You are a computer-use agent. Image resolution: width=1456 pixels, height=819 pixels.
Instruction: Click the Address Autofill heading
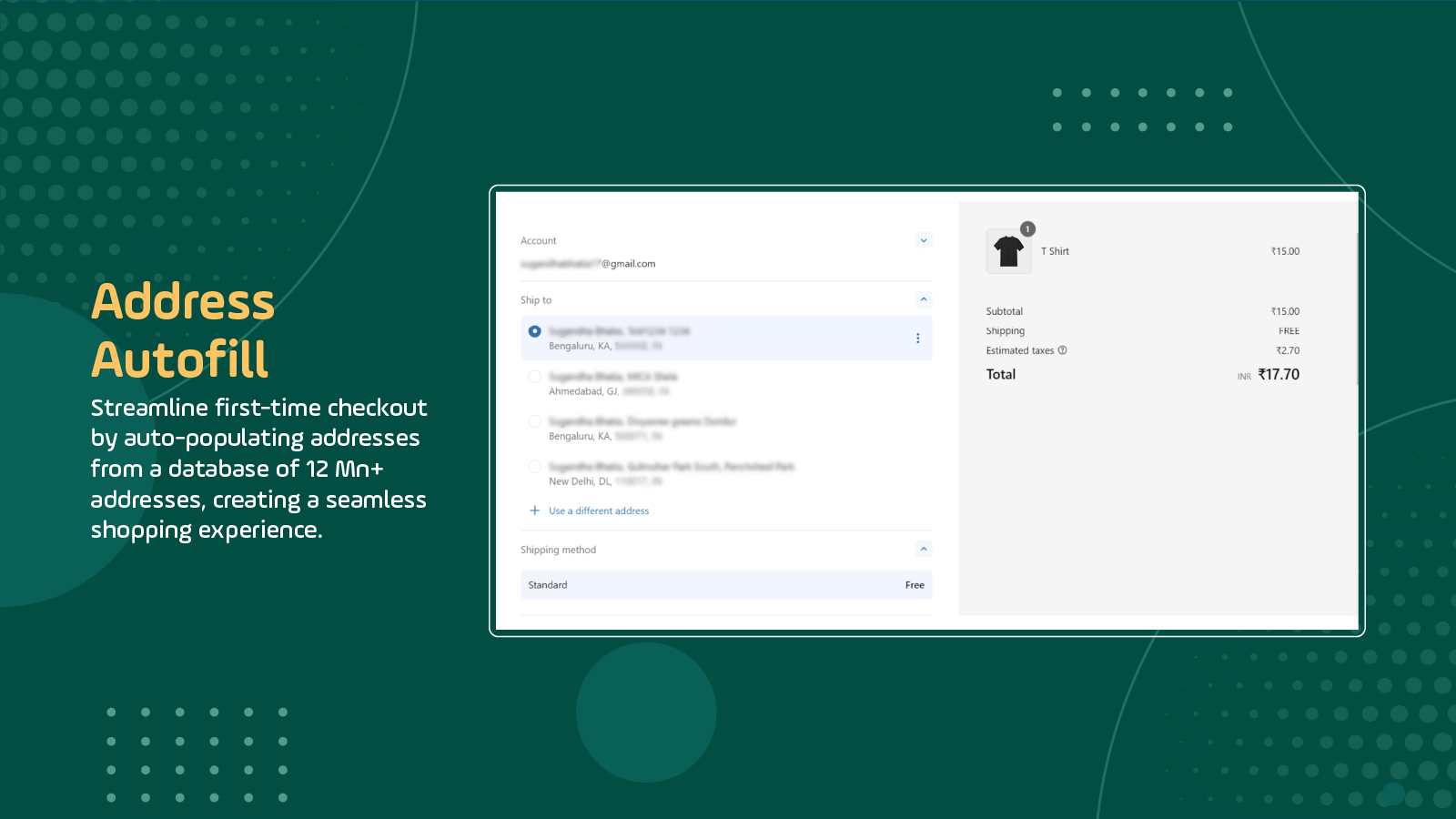coord(183,329)
